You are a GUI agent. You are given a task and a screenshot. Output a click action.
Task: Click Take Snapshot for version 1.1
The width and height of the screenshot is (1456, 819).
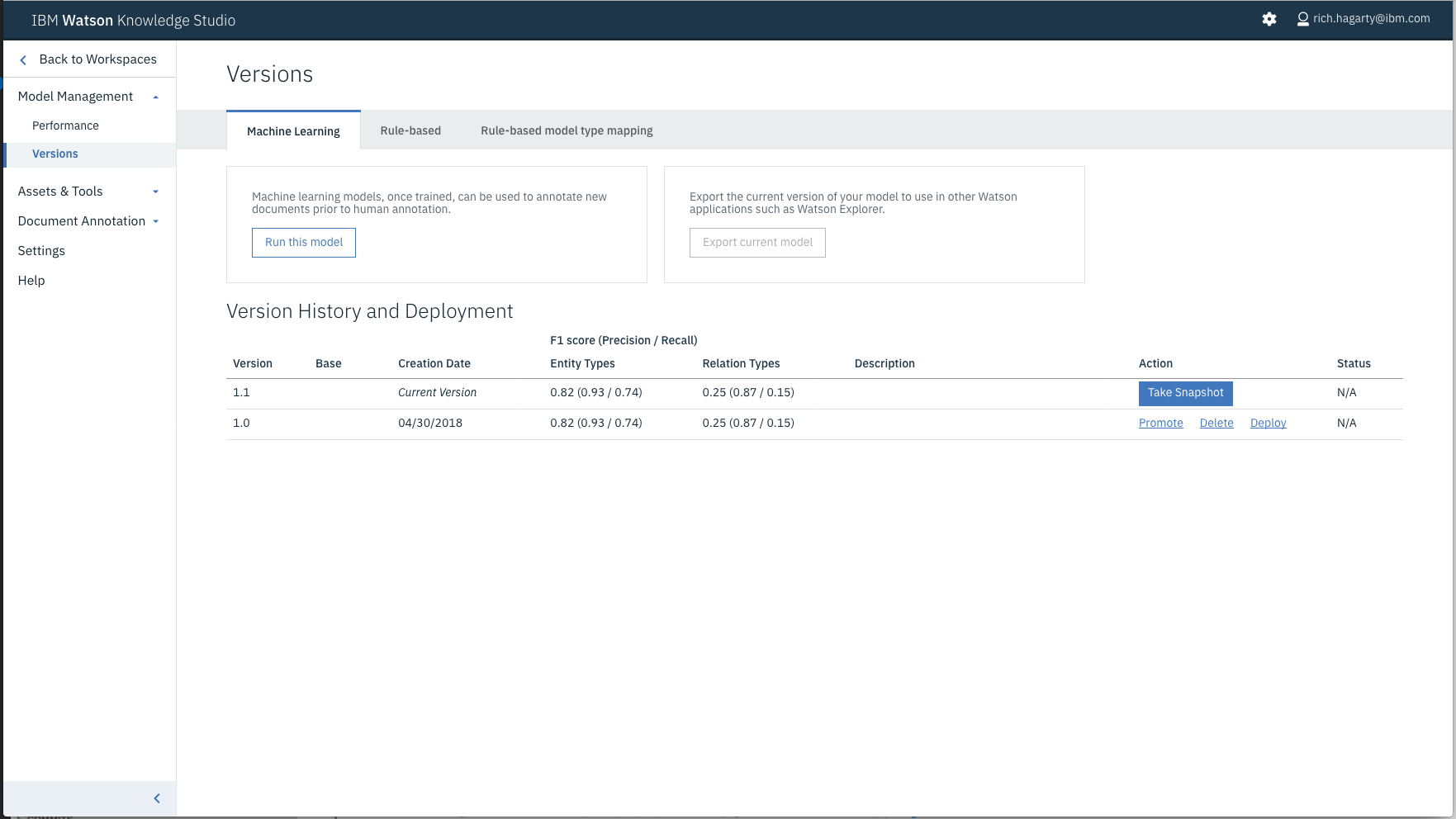pos(1186,393)
